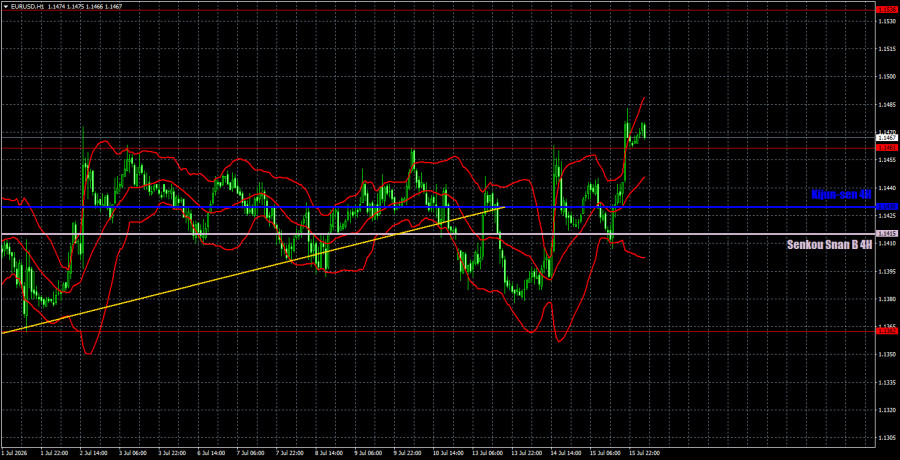Select the Kijun-sen 4H text label
The height and width of the screenshot is (460, 900).
[841, 195]
